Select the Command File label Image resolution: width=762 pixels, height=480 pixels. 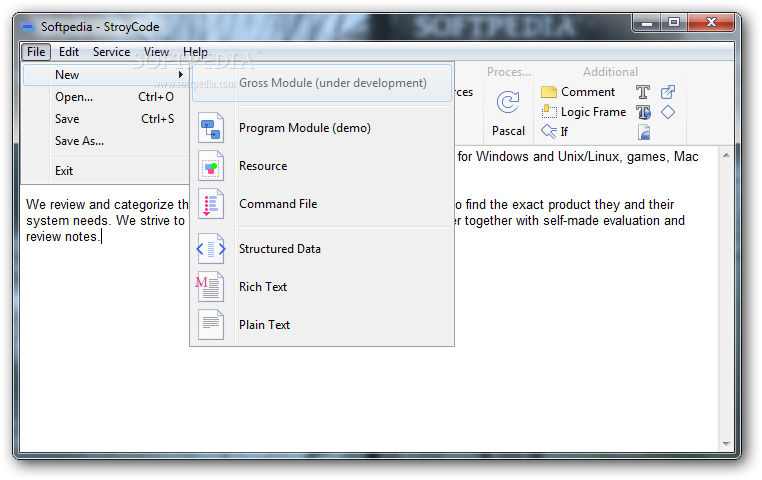[278, 204]
